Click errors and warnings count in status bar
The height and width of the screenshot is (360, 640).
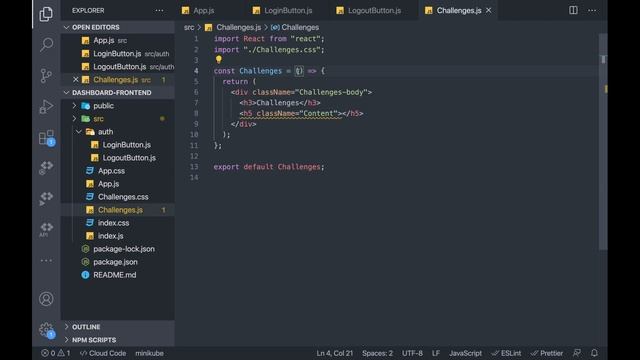(x=56, y=353)
